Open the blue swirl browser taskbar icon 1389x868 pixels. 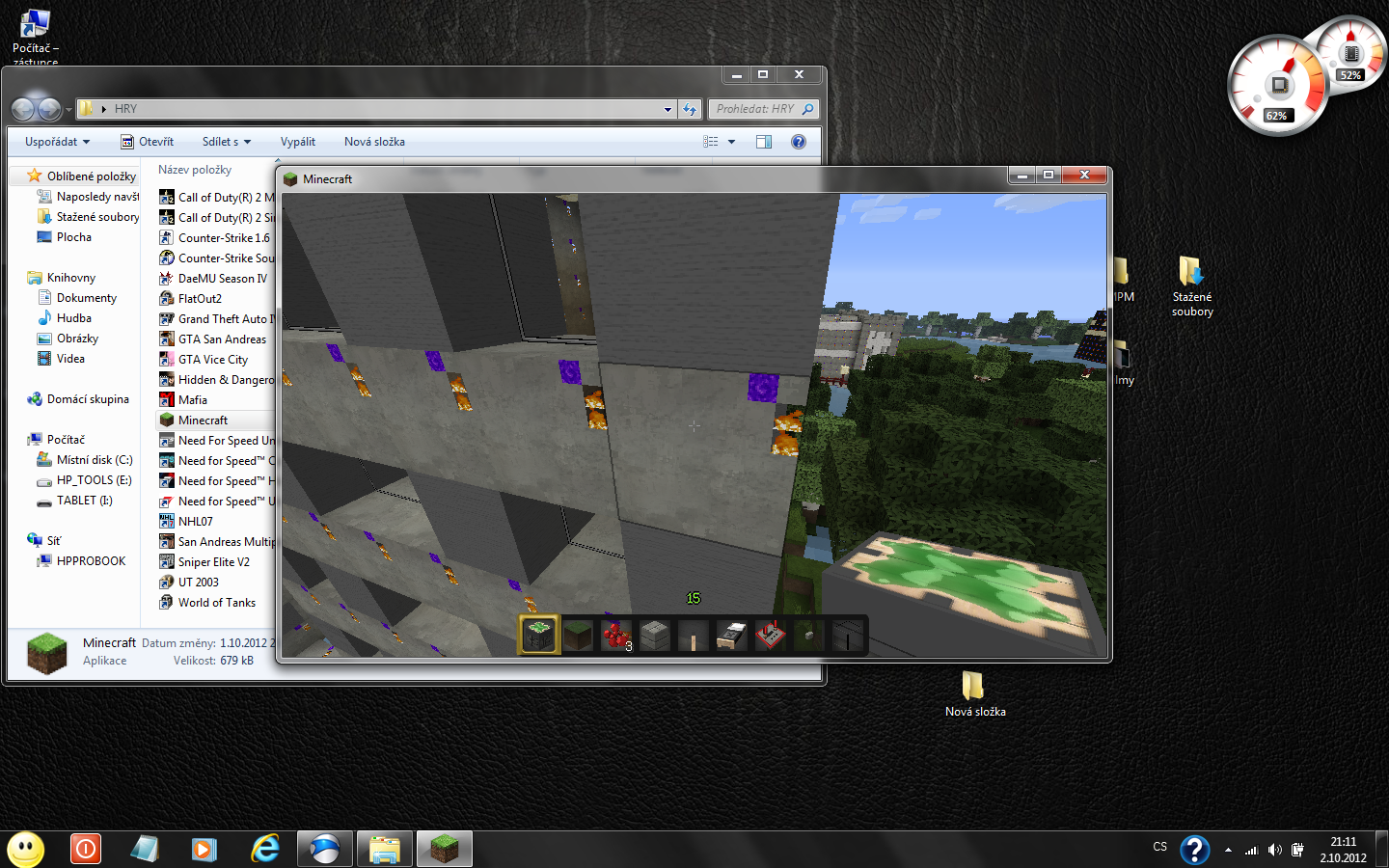point(325,849)
